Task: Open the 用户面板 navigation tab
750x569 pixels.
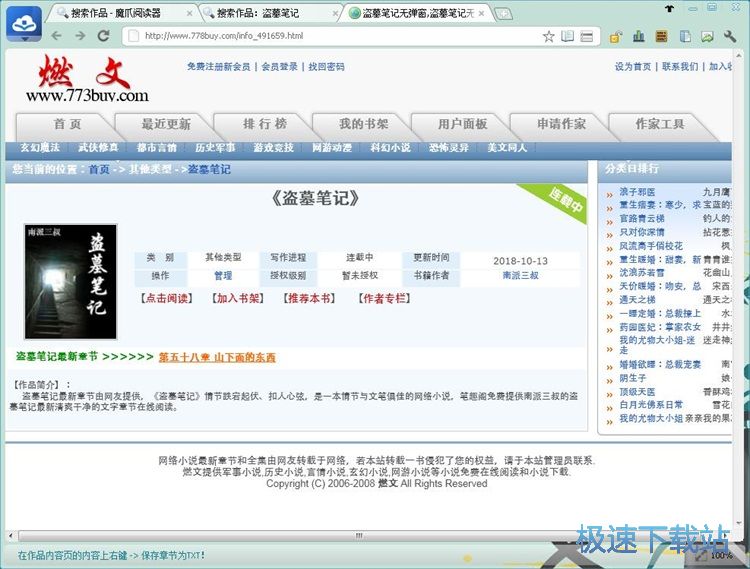Action: [x=463, y=124]
